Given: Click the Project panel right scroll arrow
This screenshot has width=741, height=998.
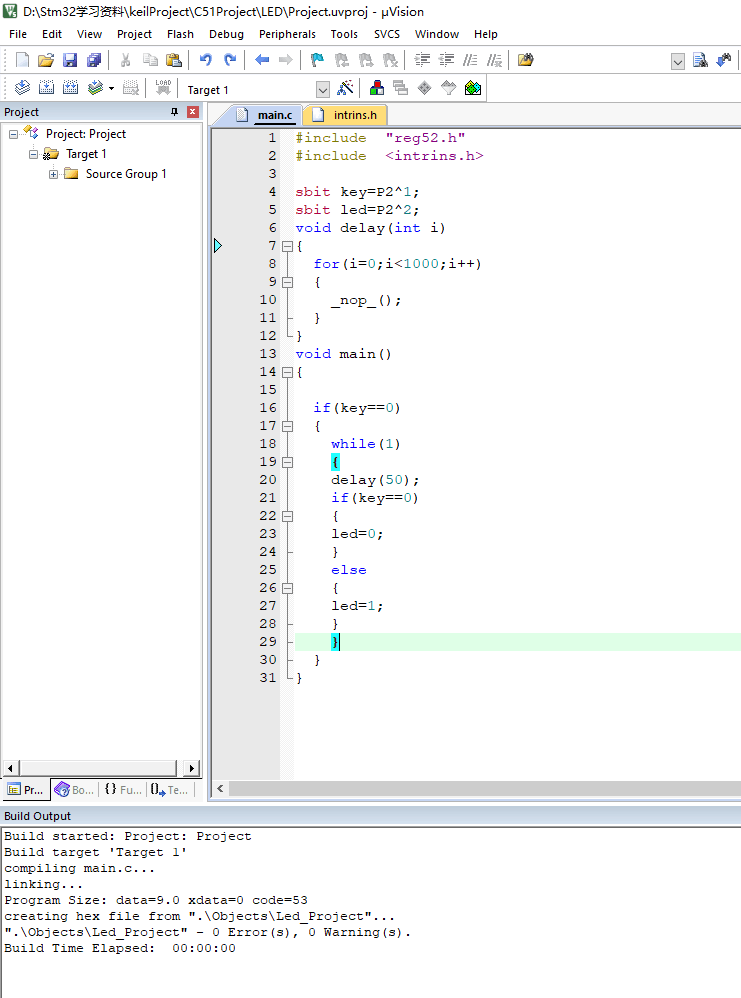Looking at the screenshot, I should 192,768.
